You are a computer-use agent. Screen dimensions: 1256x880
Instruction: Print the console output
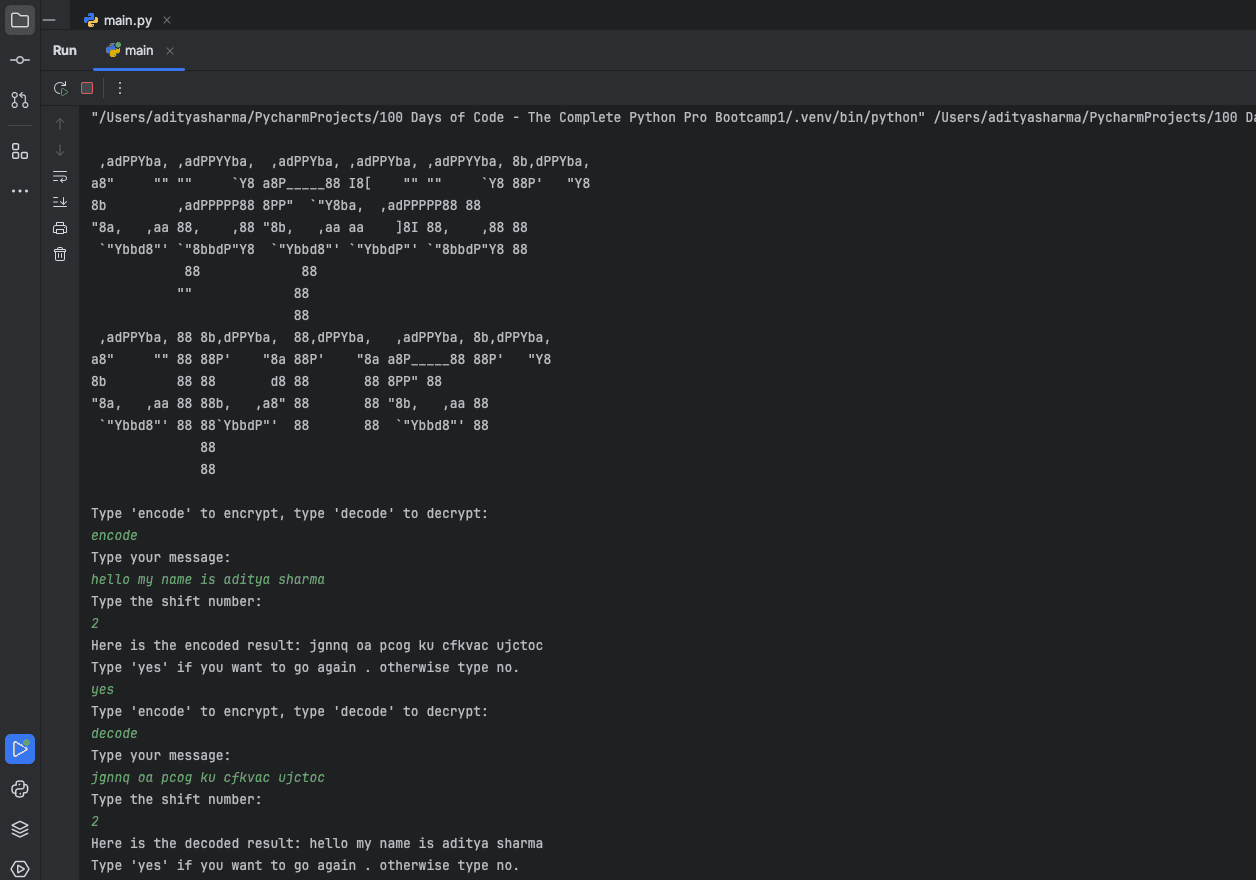pos(60,228)
